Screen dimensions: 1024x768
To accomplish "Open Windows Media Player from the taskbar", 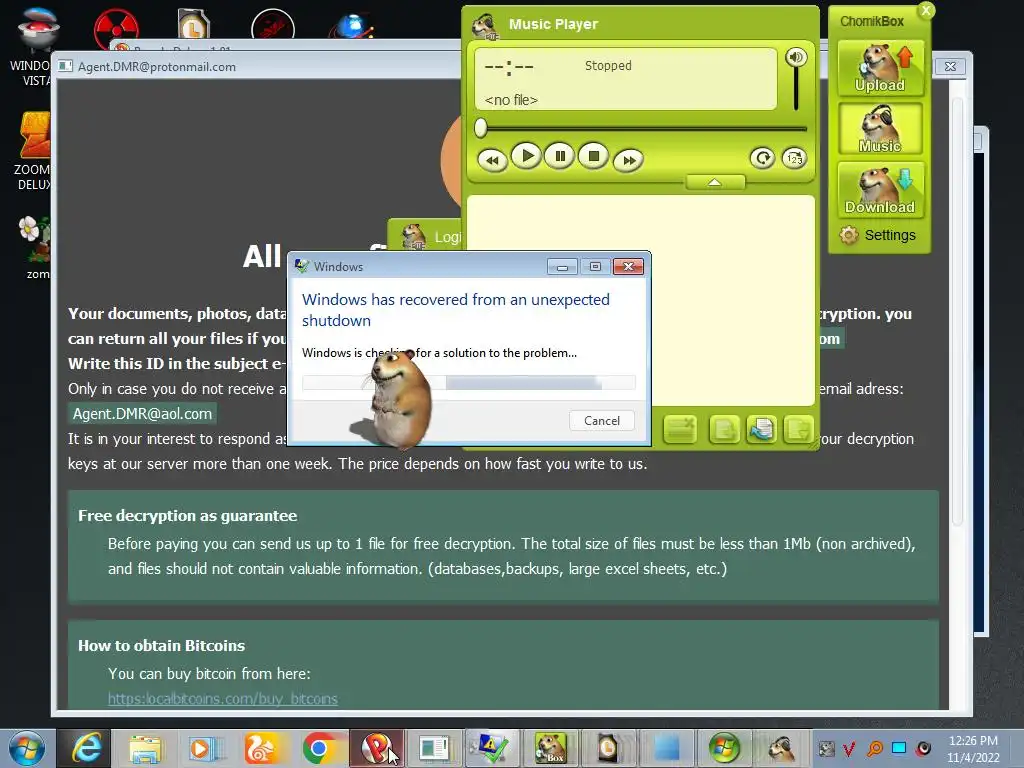I will point(204,748).
